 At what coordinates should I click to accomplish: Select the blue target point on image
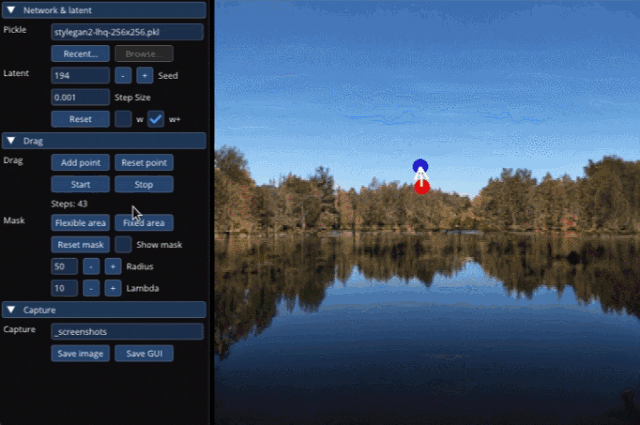click(421, 166)
